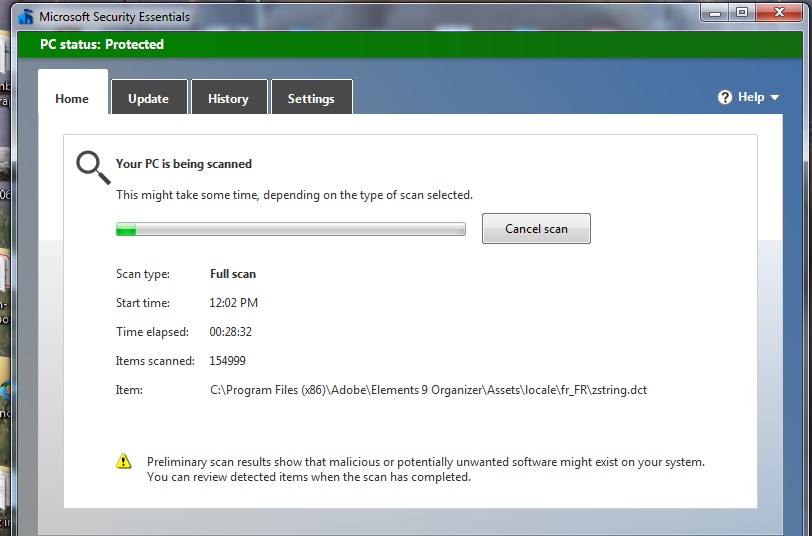Click the scan progress bar
Viewport: 812px width, 536px height.
point(291,229)
